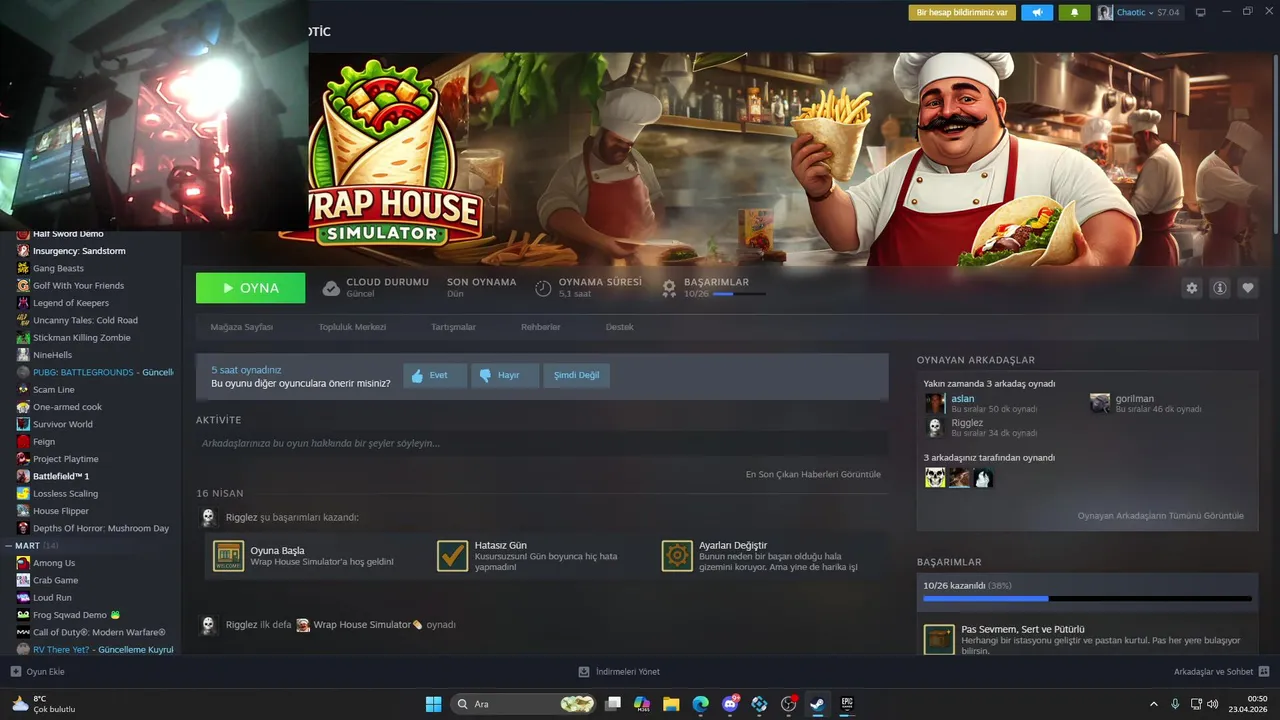The height and width of the screenshot is (720, 1280).
Task: Click the activity message input field
Action: (x=542, y=443)
